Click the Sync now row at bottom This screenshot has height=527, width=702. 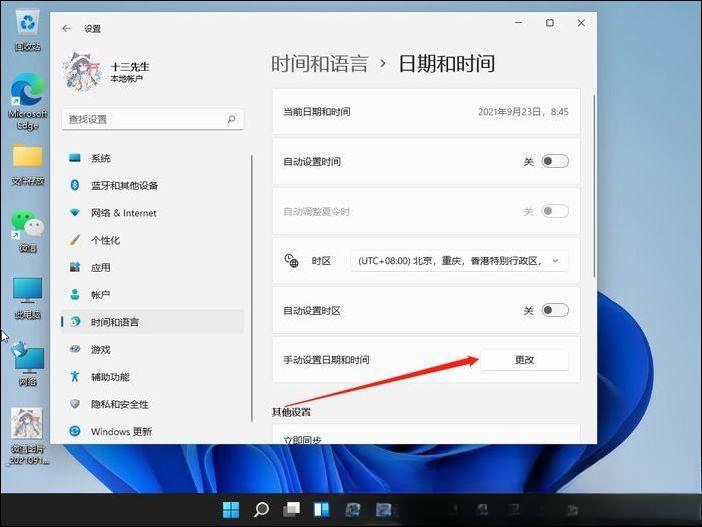click(426, 434)
